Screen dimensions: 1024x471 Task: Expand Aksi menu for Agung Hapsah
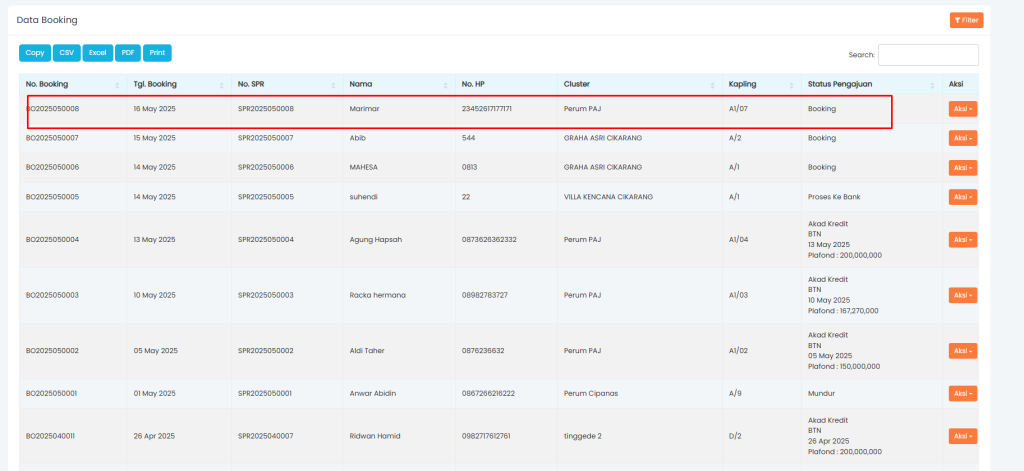point(963,240)
